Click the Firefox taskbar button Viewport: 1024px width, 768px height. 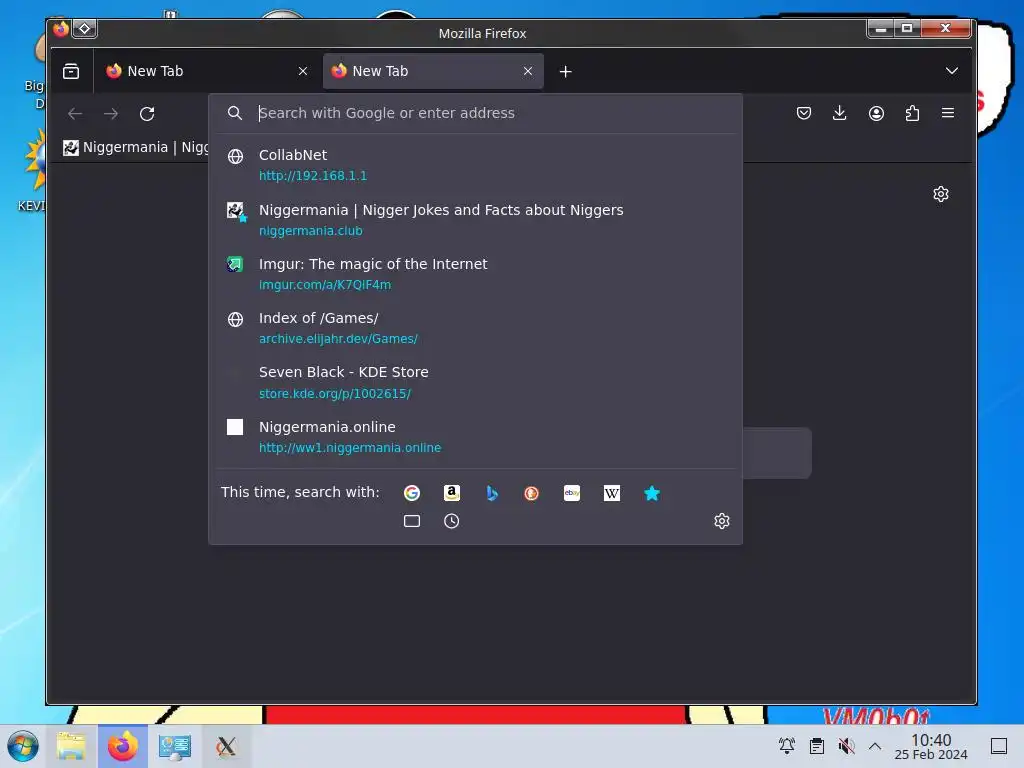point(123,746)
